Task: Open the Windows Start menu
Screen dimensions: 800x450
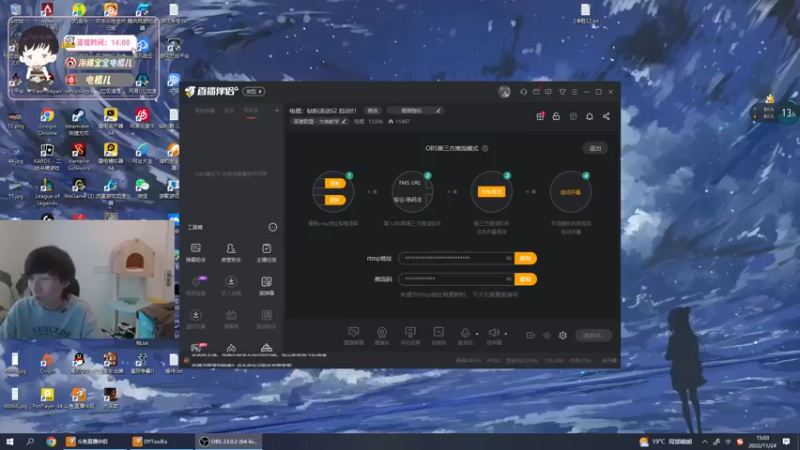Action: 10,441
